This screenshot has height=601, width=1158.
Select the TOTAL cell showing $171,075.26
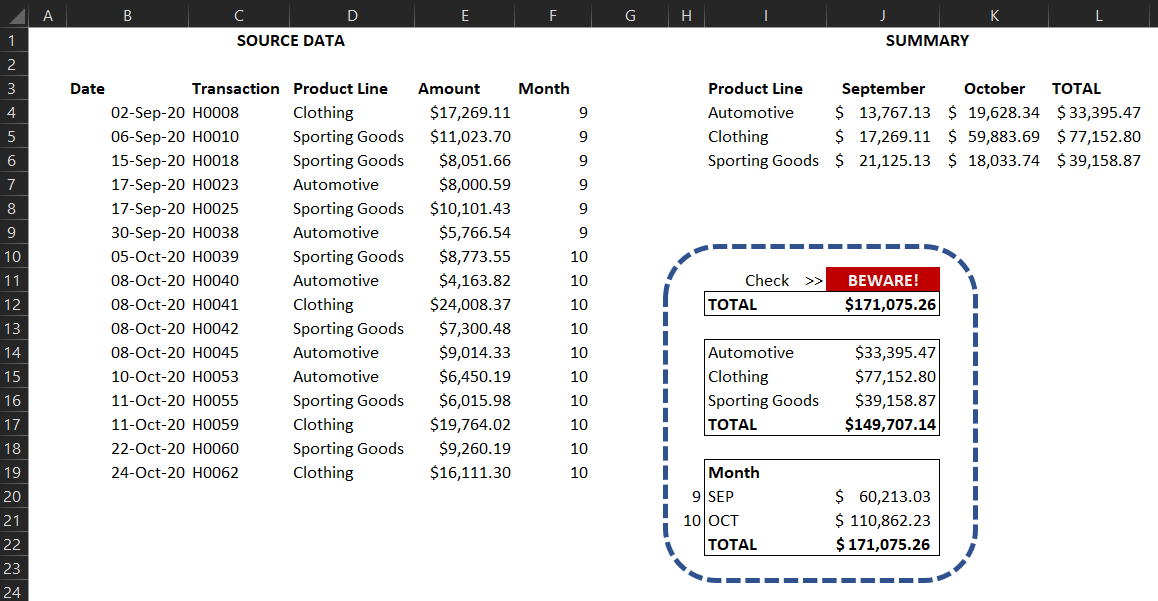[x=883, y=304]
